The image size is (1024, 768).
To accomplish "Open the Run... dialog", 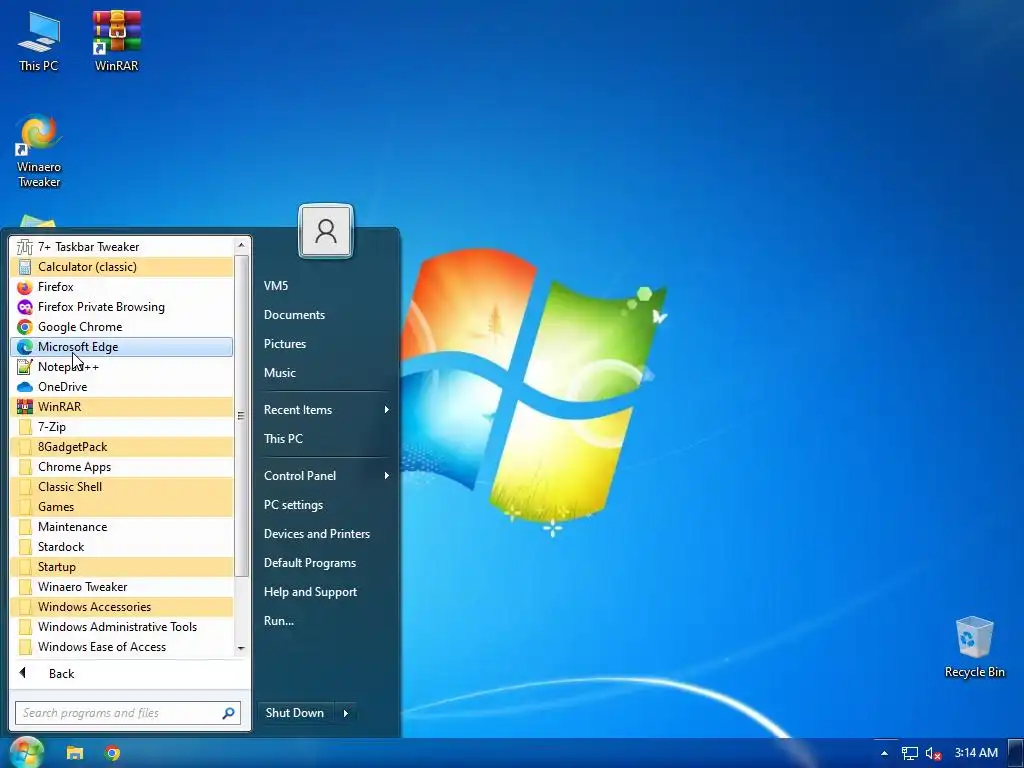I will (x=325, y=621).
